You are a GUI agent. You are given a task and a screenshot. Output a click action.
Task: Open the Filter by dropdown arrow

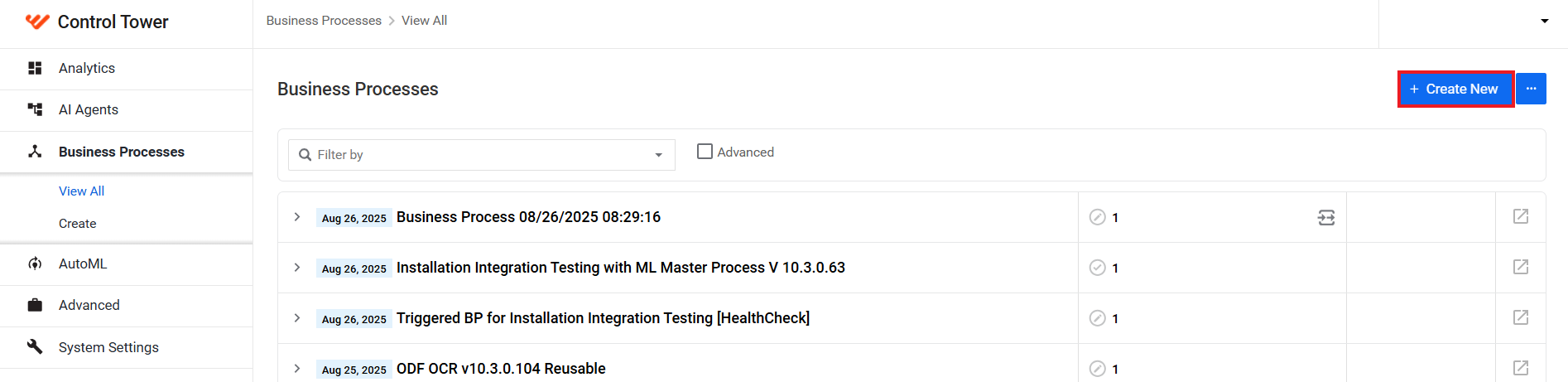pyautogui.click(x=659, y=155)
